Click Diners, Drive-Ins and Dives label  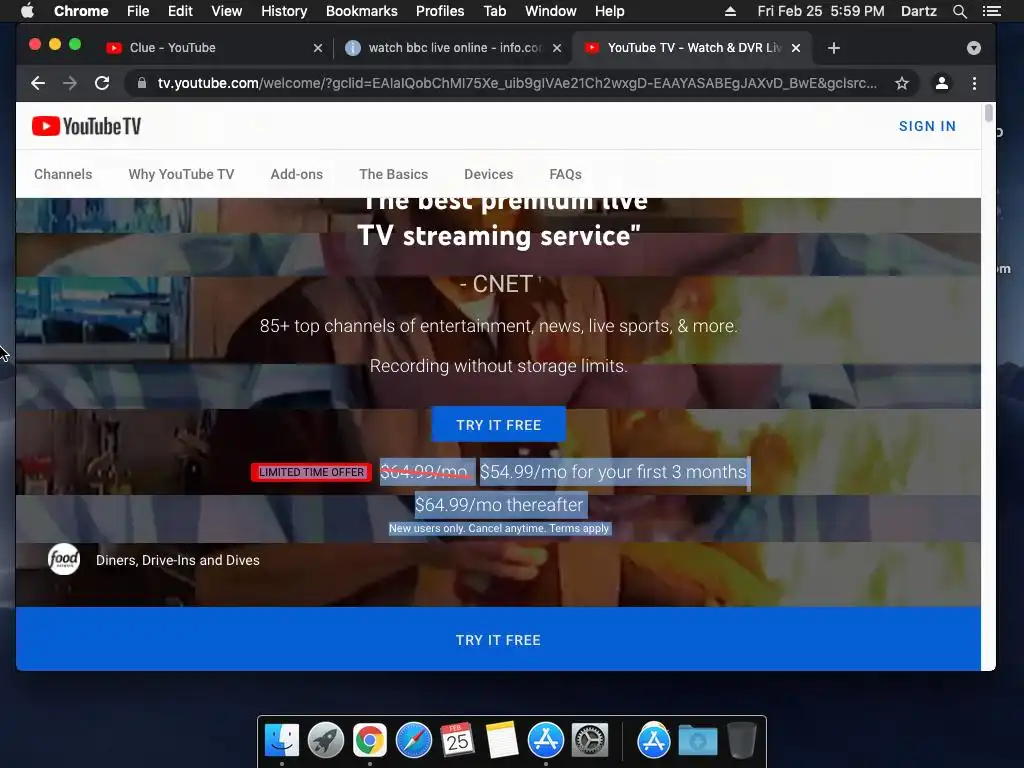178,560
